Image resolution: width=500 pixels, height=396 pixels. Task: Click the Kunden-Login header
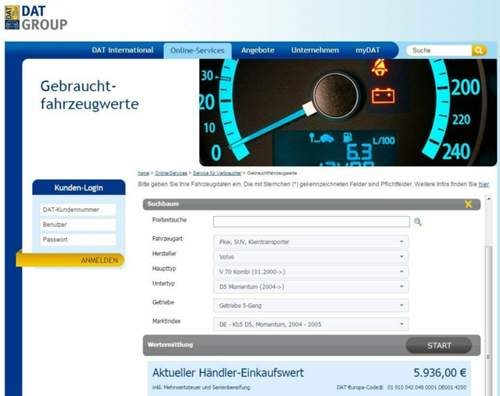pyautogui.click(x=79, y=188)
